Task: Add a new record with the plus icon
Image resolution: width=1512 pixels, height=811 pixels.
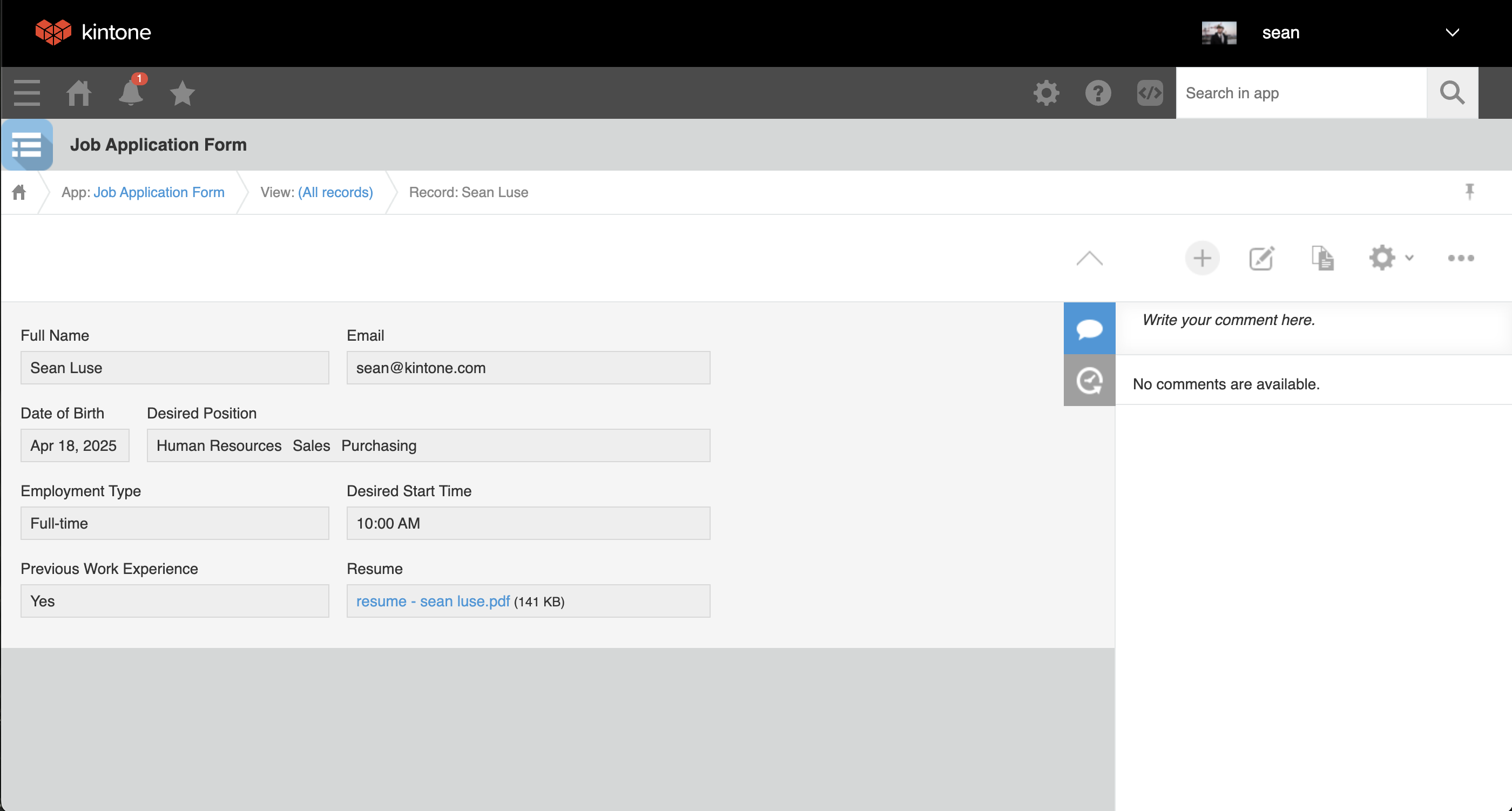Action: pyautogui.click(x=1201, y=258)
